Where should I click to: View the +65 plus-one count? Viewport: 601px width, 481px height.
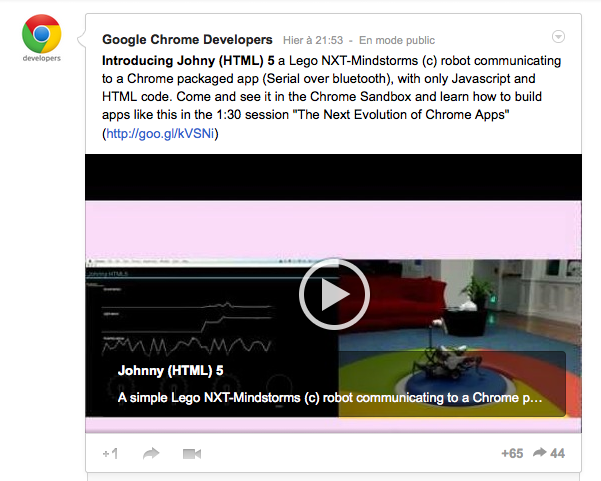click(x=512, y=453)
